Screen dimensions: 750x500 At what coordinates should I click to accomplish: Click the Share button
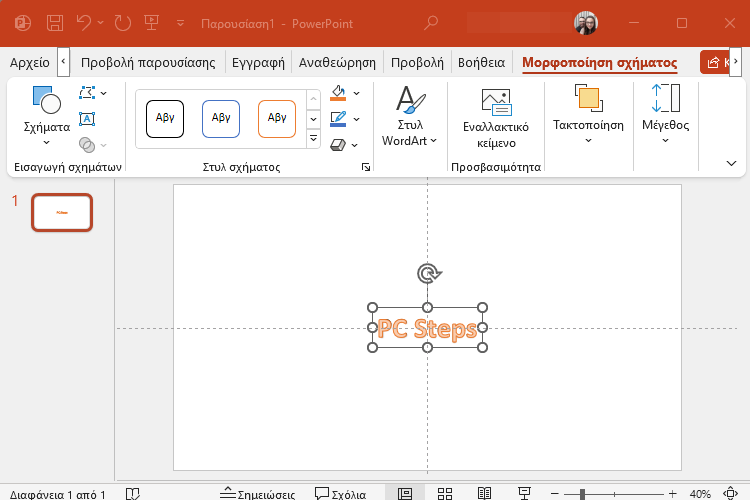pyautogui.click(x=715, y=62)
